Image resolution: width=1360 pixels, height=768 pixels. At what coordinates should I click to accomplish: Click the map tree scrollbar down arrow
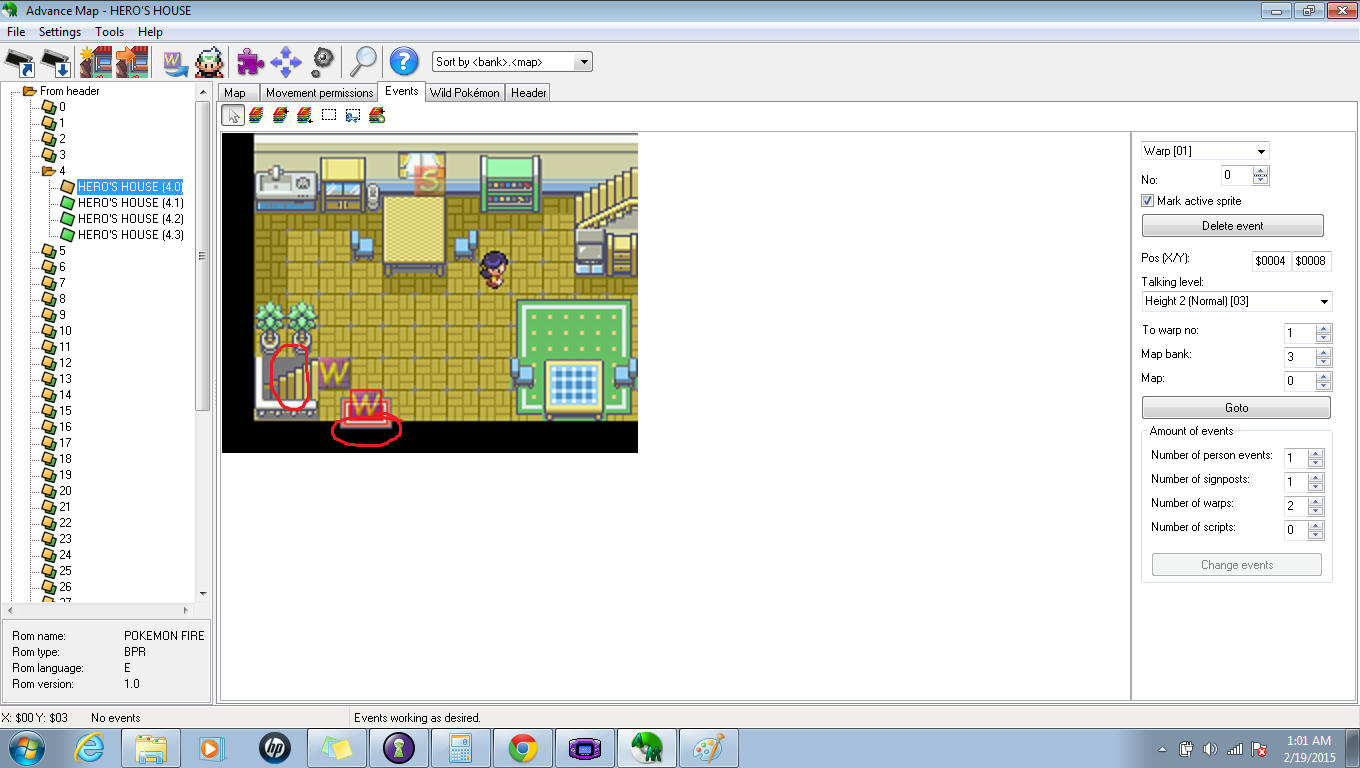(x=203, y=593)
